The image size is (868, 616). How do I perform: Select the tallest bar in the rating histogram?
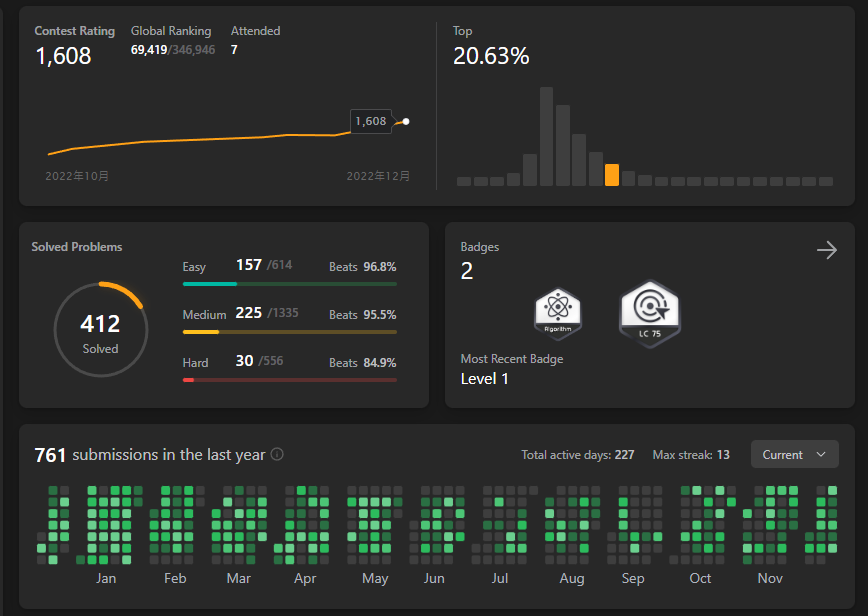pyautogui.click(x=546, y=136)
